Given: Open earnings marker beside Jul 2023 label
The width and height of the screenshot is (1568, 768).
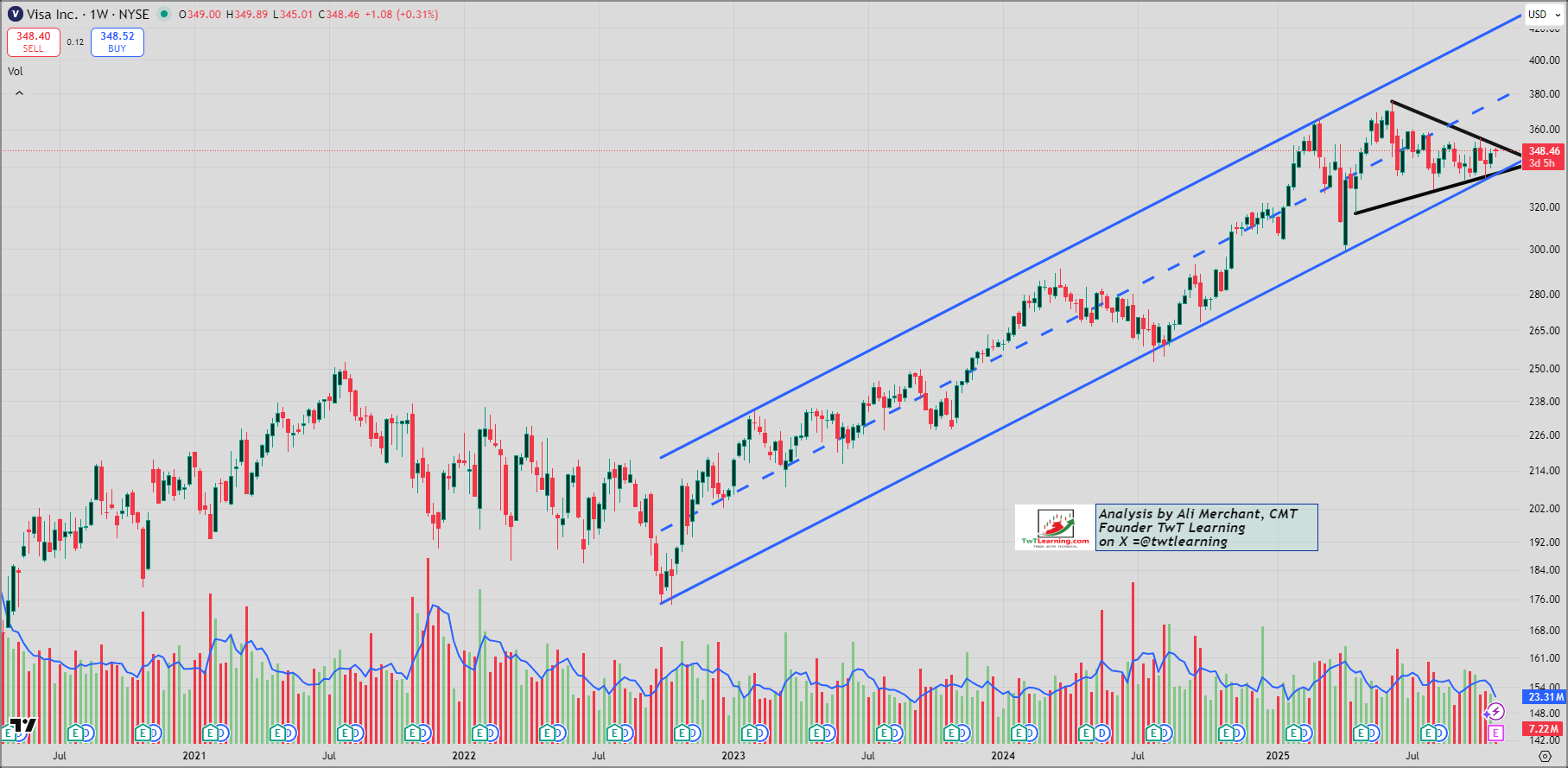Looking at the screenshot, I should point(885,733).
